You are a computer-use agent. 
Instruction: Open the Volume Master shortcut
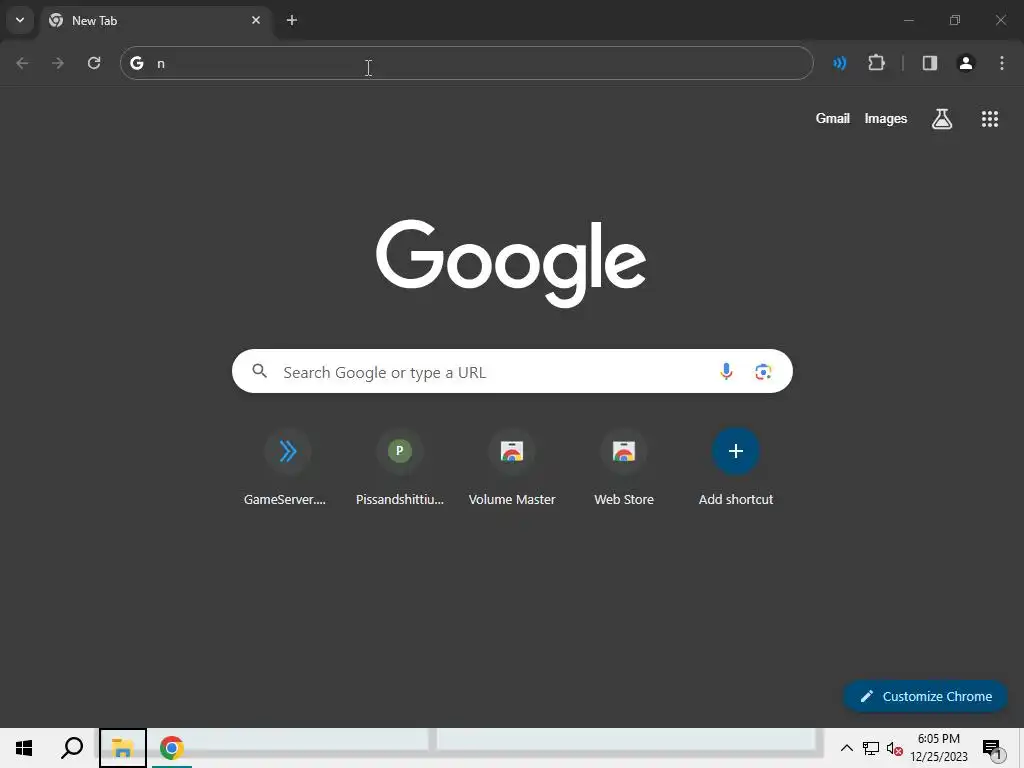click(x=512, y=468)
